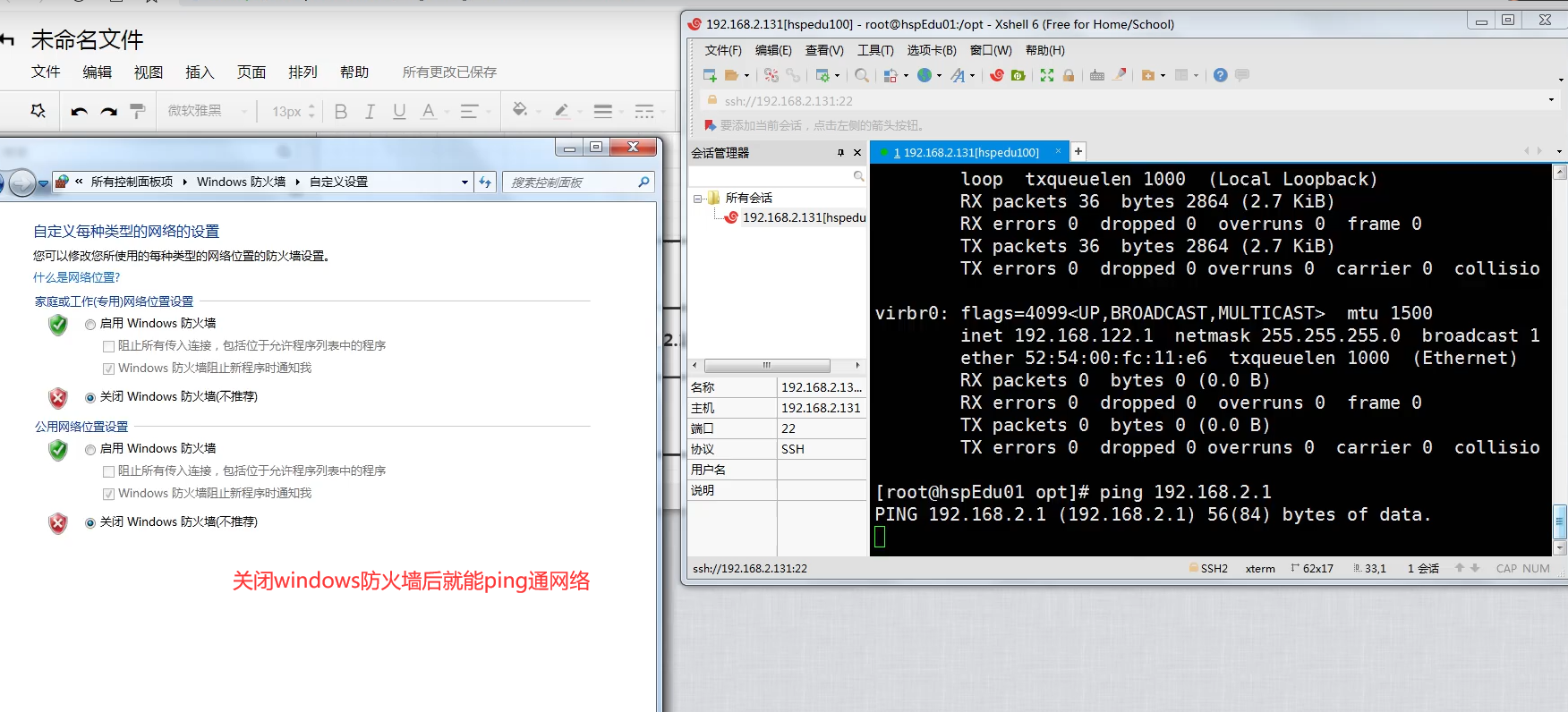Click the keyboard mapping icon in Xshell toolbar
The height and width of the screenshot is (712, 1568).
click(1097, 75)
